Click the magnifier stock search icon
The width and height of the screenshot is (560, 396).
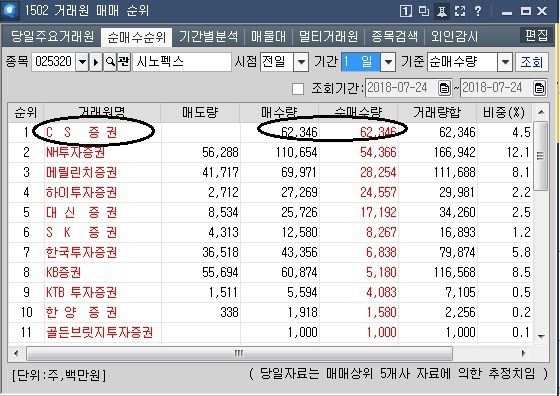(x=110, y=62)
